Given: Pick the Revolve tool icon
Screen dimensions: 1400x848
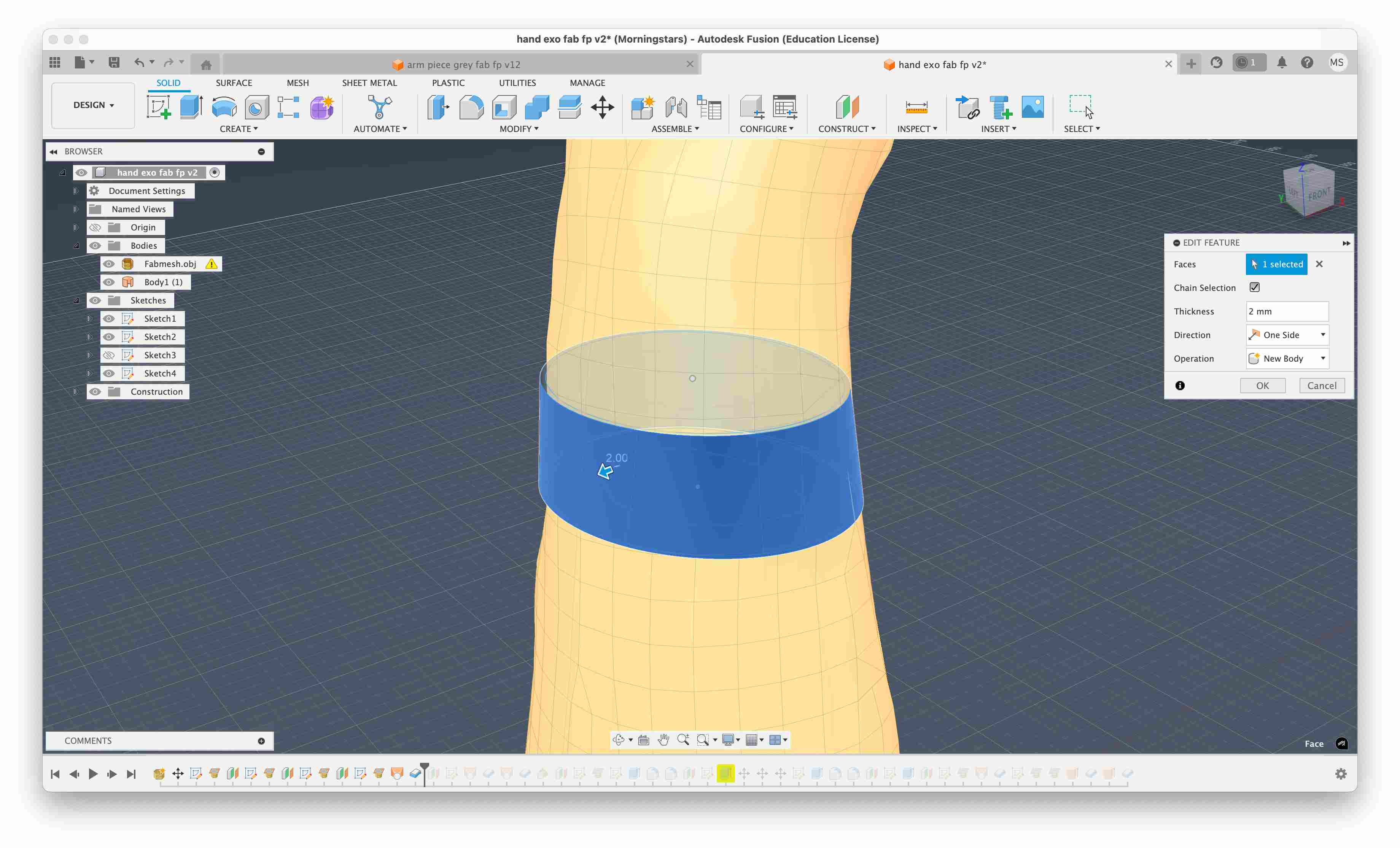Looking at the screenshot, I should [224, 107].
